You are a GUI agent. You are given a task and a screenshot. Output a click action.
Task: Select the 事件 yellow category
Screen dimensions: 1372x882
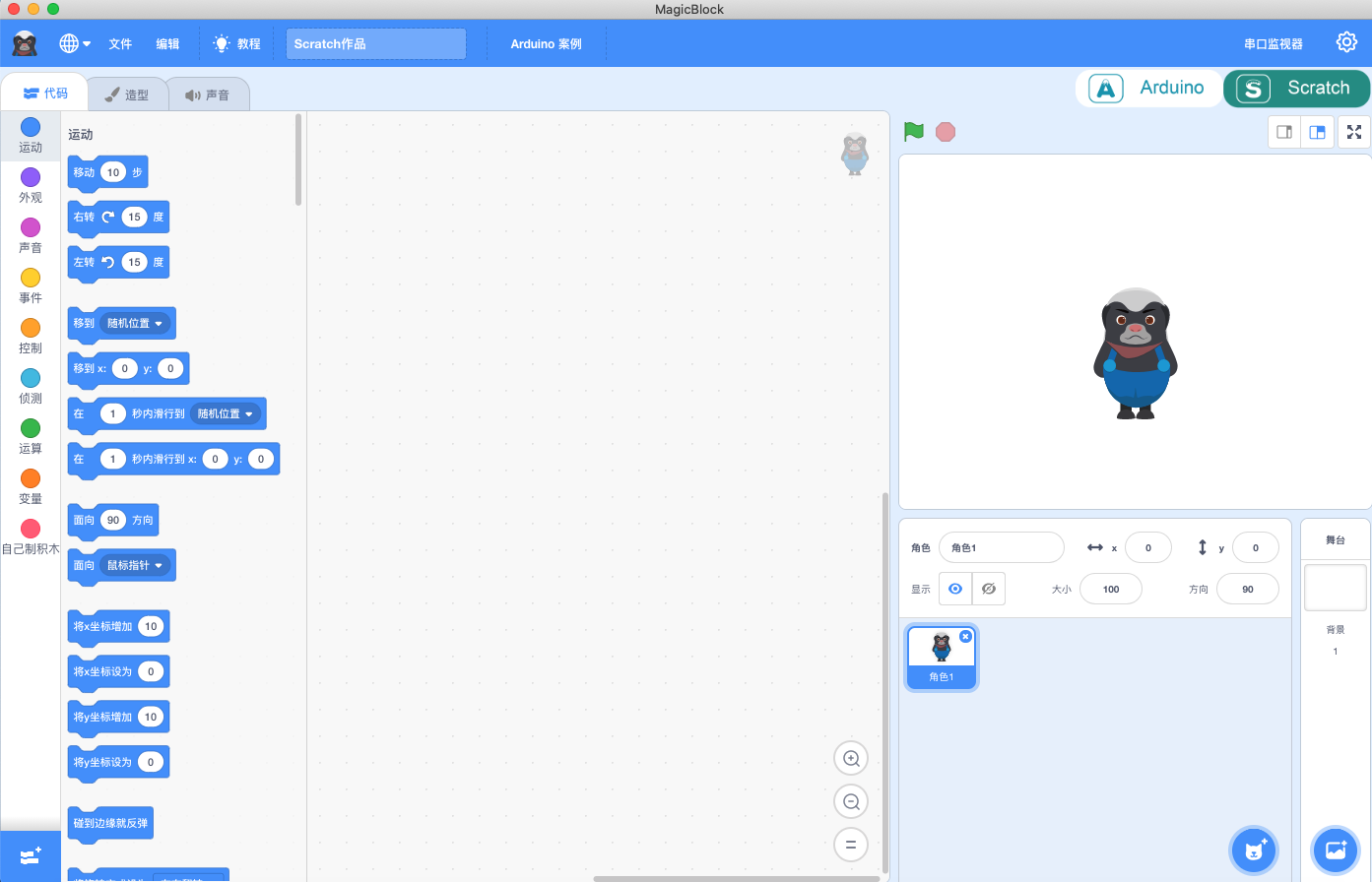[x=31, y=286]
